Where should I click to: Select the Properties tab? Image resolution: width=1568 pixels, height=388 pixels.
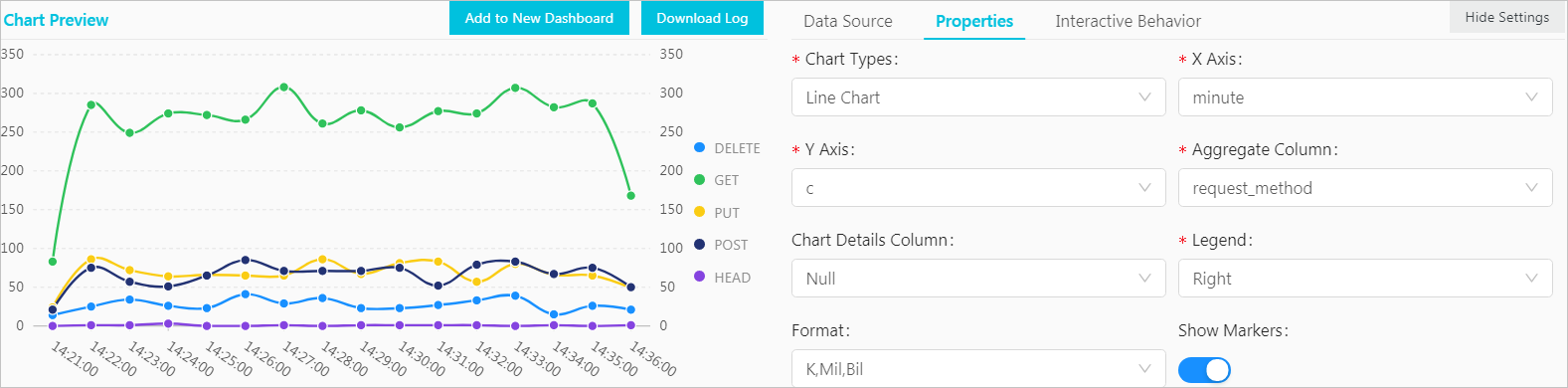[974, 21]
